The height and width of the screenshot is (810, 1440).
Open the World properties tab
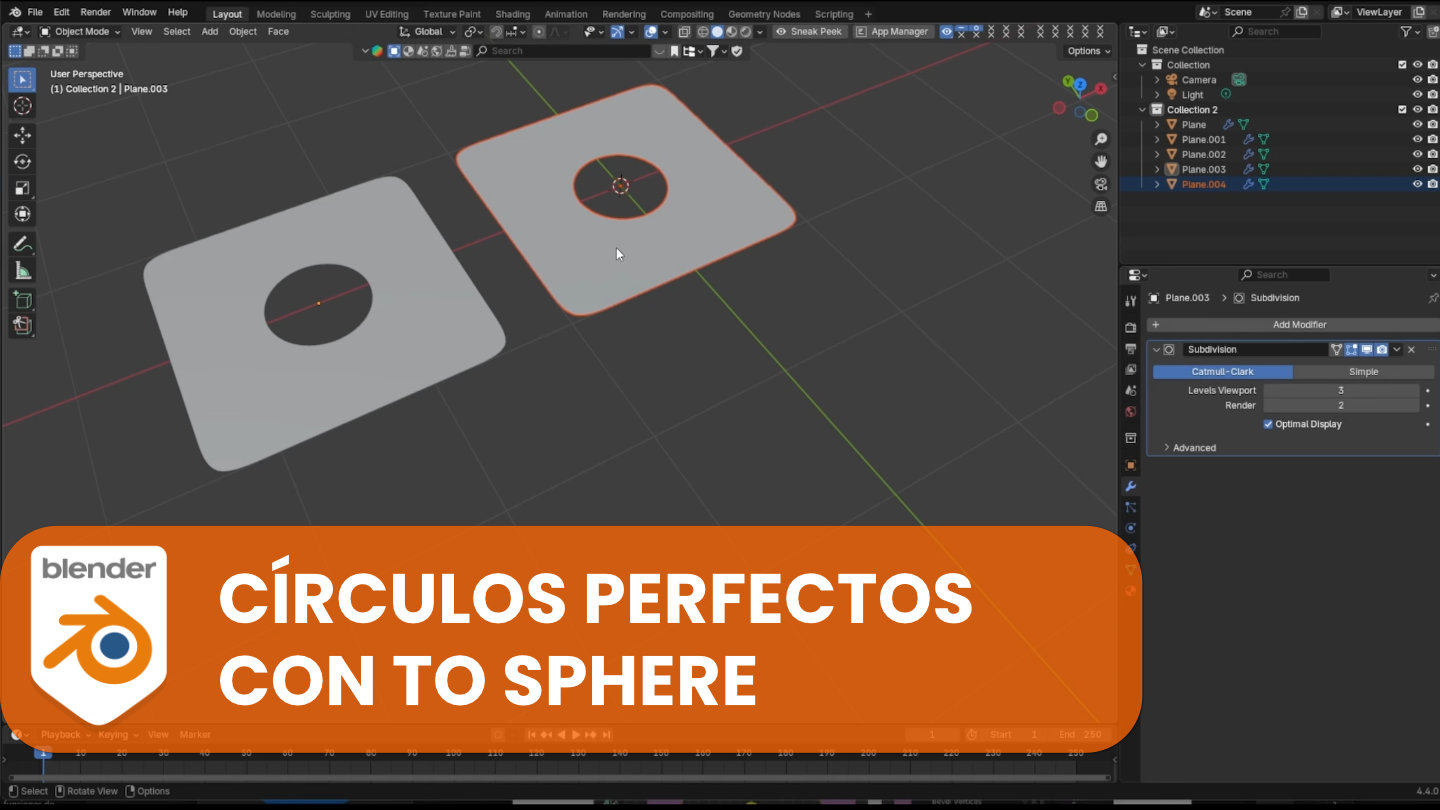pos(1131,411)
